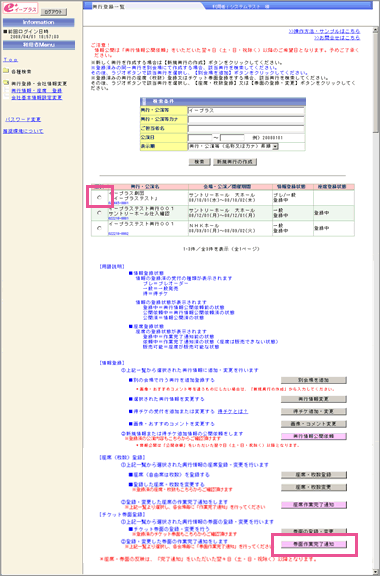Open the 推奨環境について link
Image resolution: width=380 pixels, height=576 pixels.
tap(23, 131)
